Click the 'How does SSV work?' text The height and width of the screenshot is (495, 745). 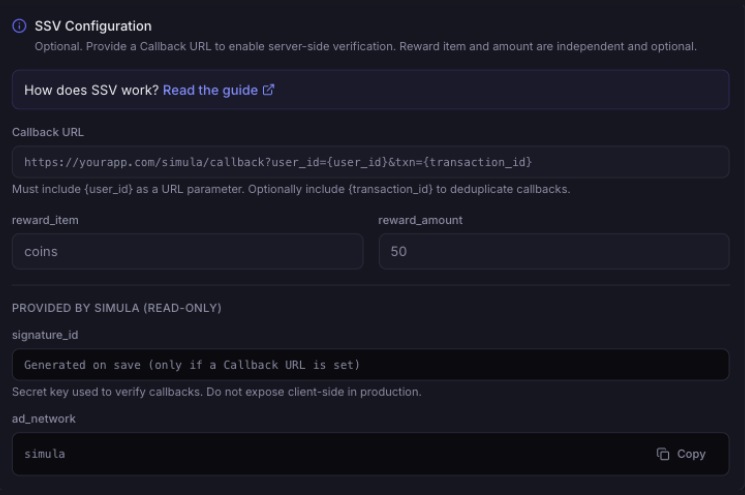[x=91, y=90]
